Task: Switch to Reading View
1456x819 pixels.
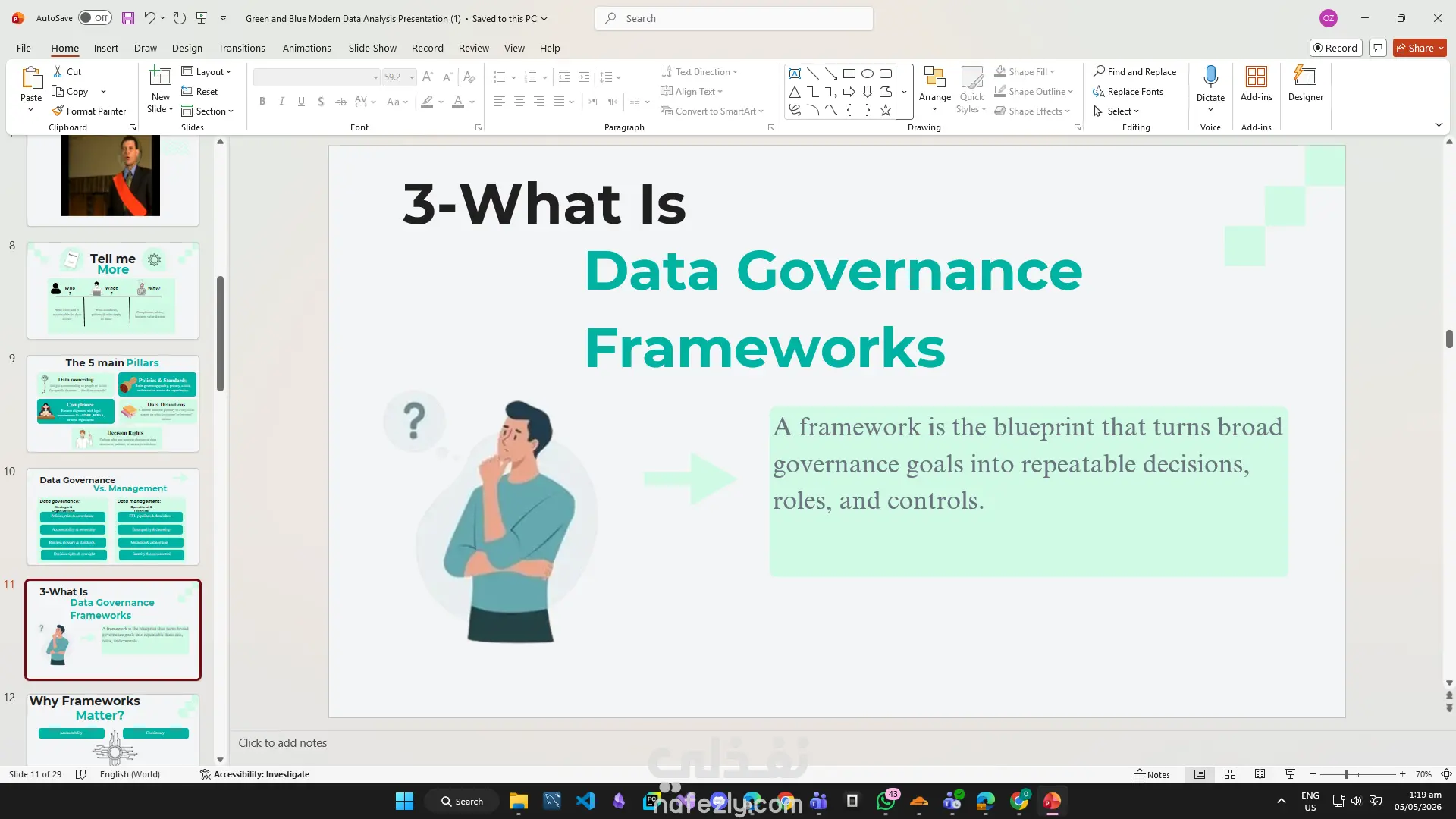Action: tap(1260, 774)
